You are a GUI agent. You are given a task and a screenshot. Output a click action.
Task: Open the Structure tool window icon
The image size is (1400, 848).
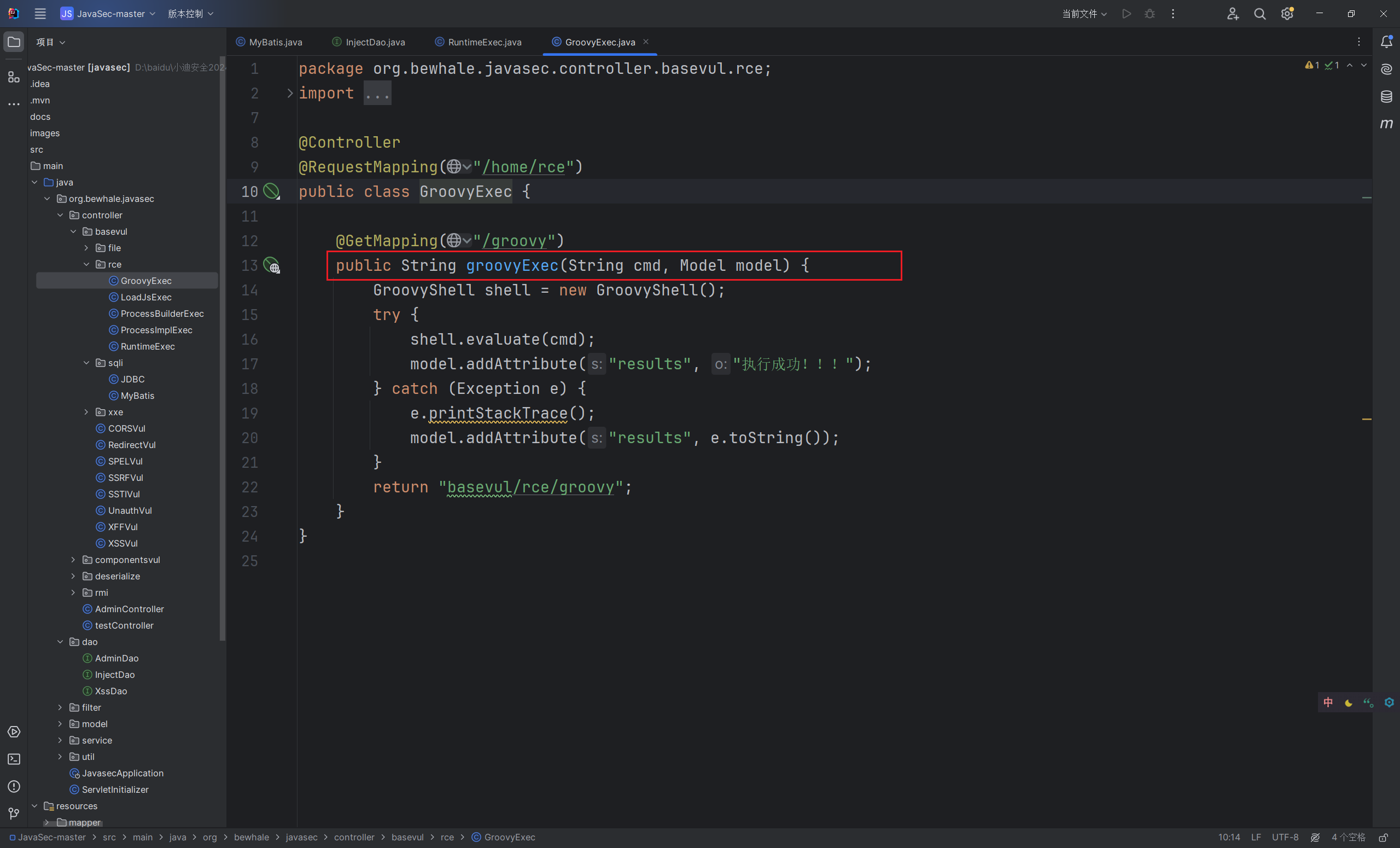pos(14,77)
